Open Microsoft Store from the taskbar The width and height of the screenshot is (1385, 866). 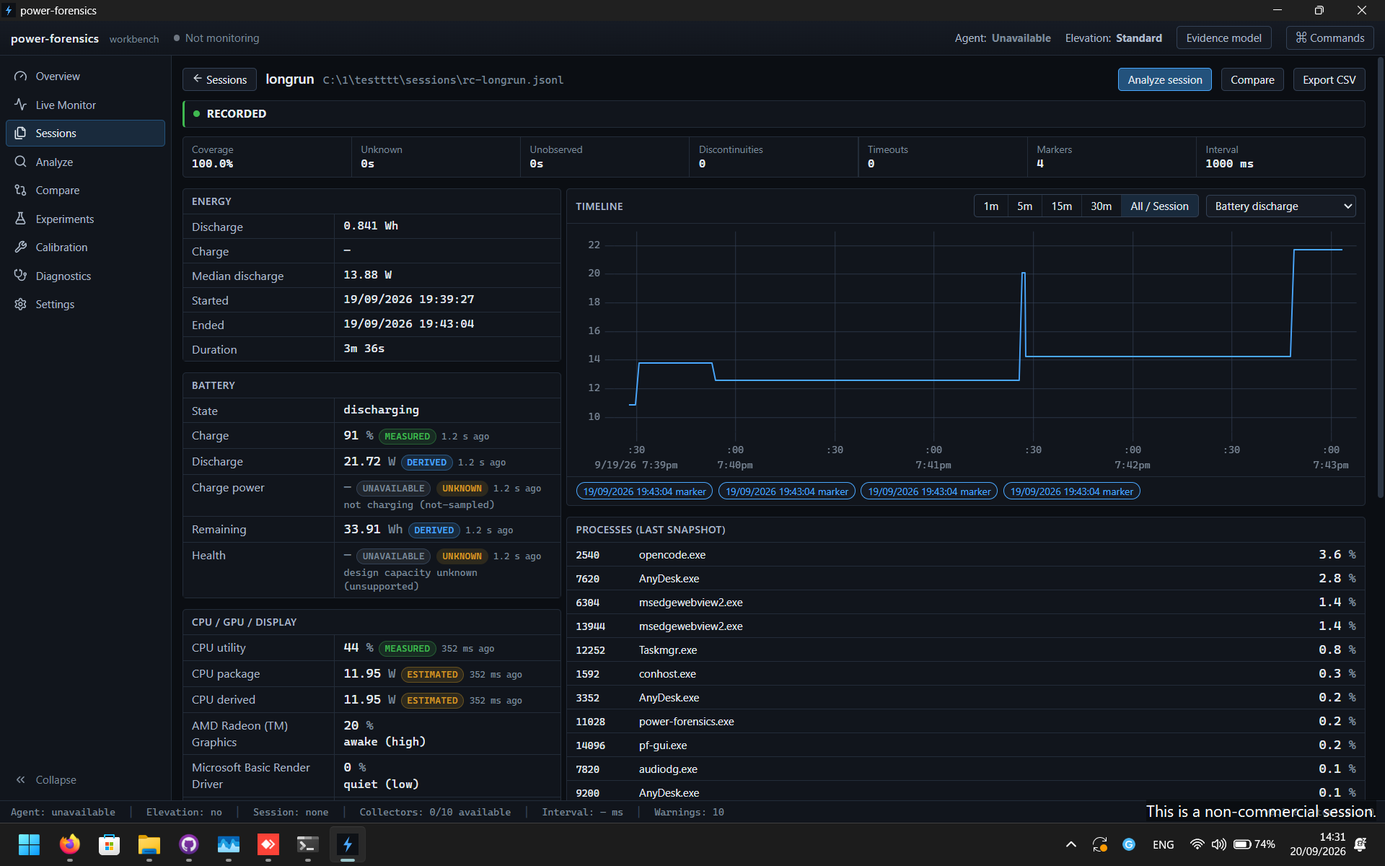[109, 844]
